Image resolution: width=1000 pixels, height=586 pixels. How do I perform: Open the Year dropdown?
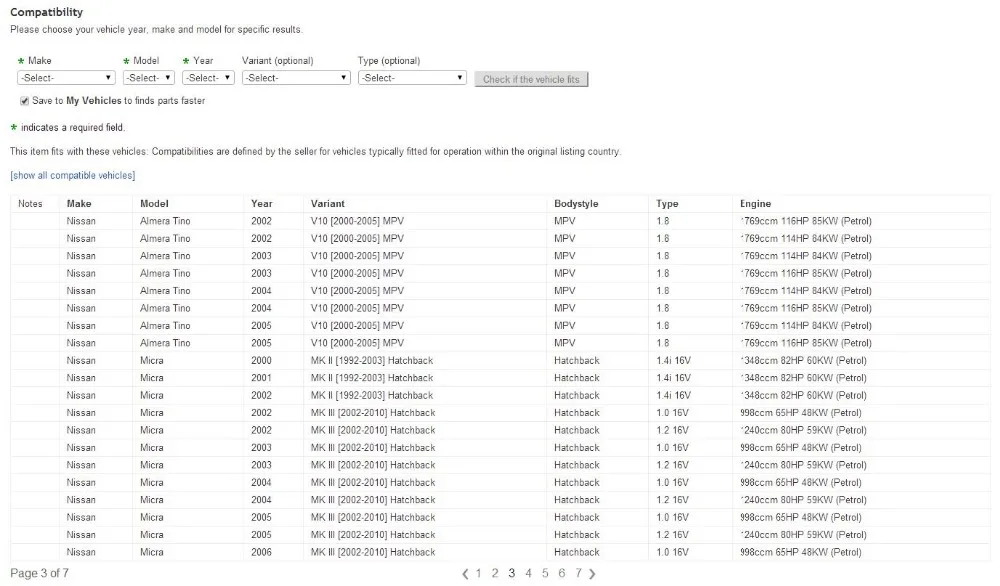pyautogui.click(x=209, y=78)
